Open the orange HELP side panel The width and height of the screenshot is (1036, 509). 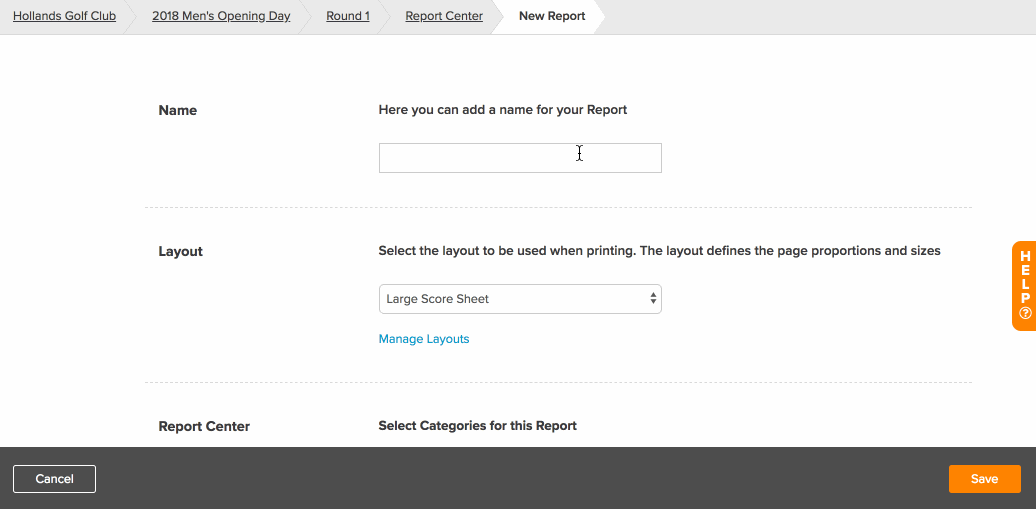1024,286
